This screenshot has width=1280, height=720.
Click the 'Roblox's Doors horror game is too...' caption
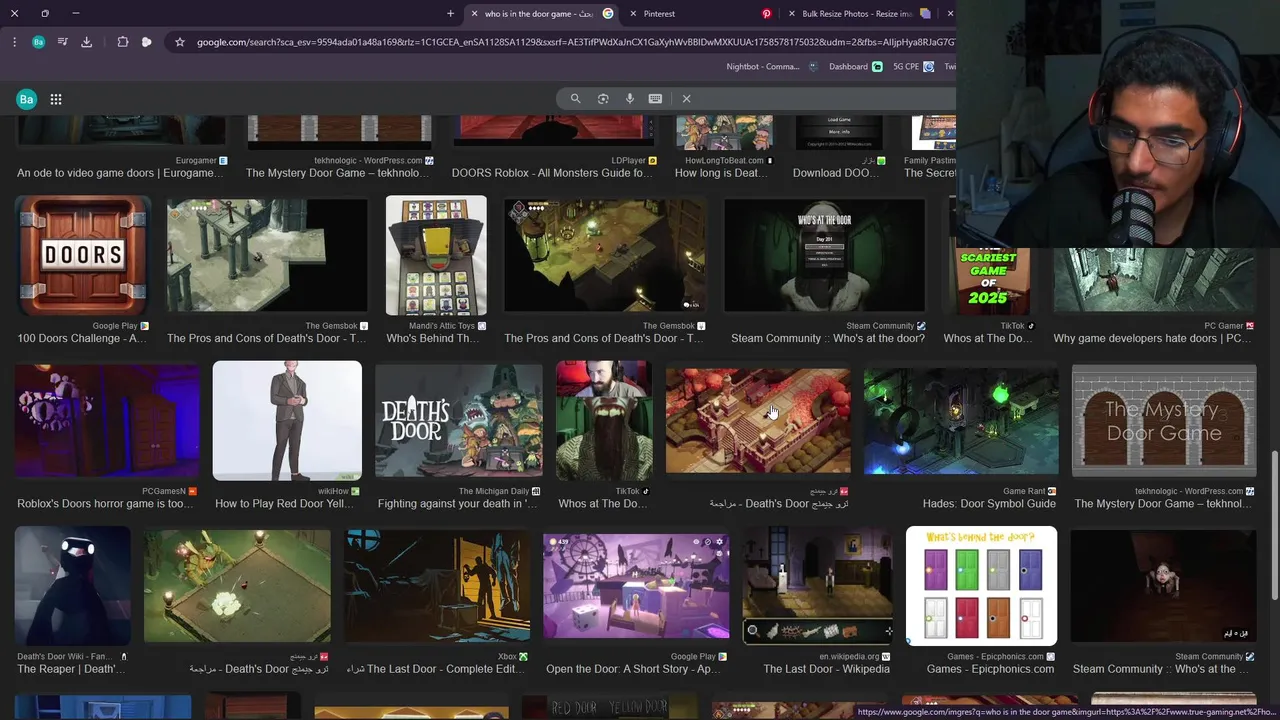point(105,504)
